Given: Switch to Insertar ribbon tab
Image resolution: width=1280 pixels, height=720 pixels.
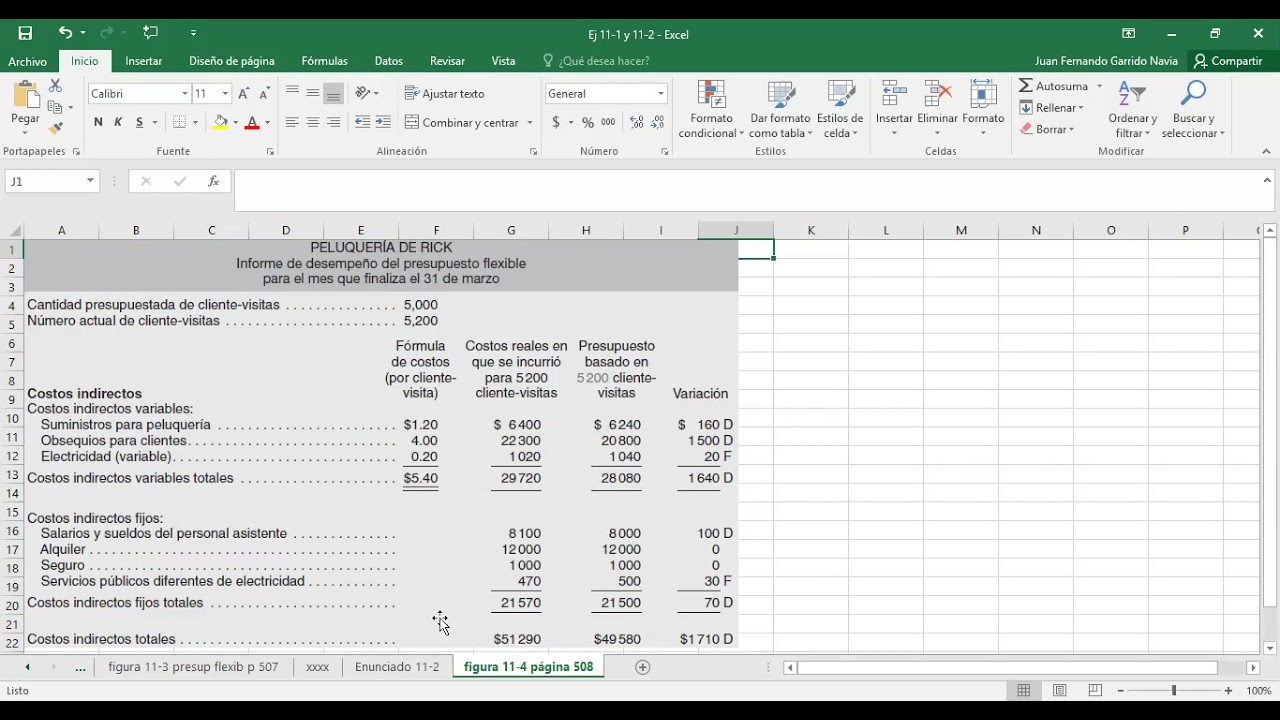Looking at the screenshot, I should pyautogui.click(x=144, y=61).
